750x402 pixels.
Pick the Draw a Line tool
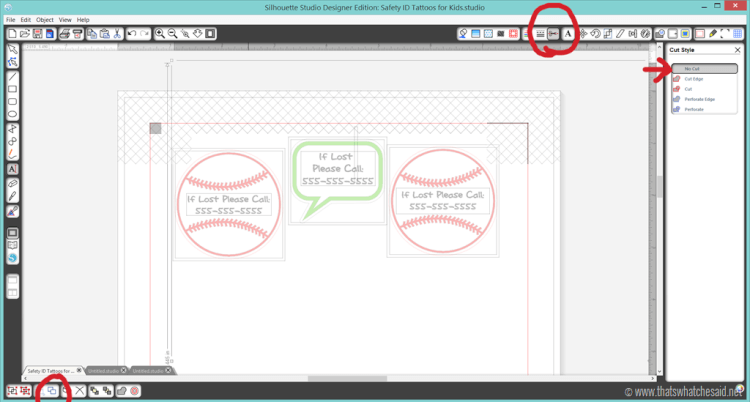[13, 77]
